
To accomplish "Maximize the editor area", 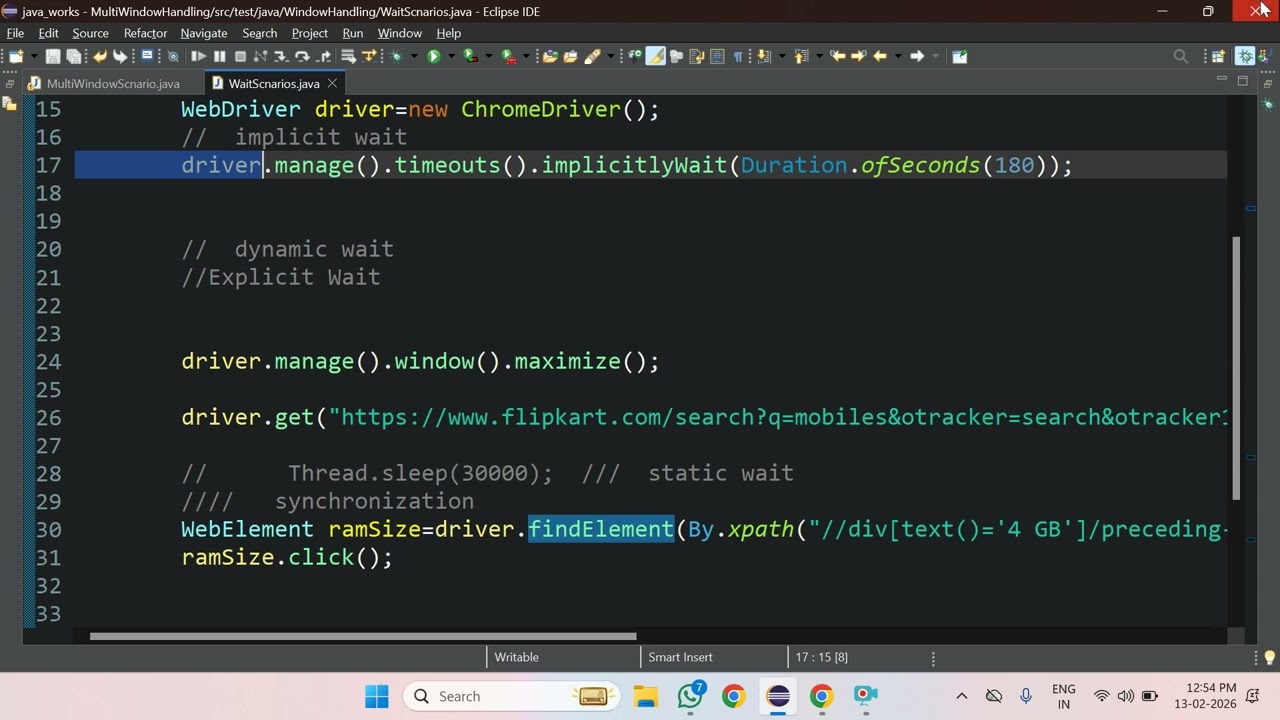I will tap(1243, 80).
